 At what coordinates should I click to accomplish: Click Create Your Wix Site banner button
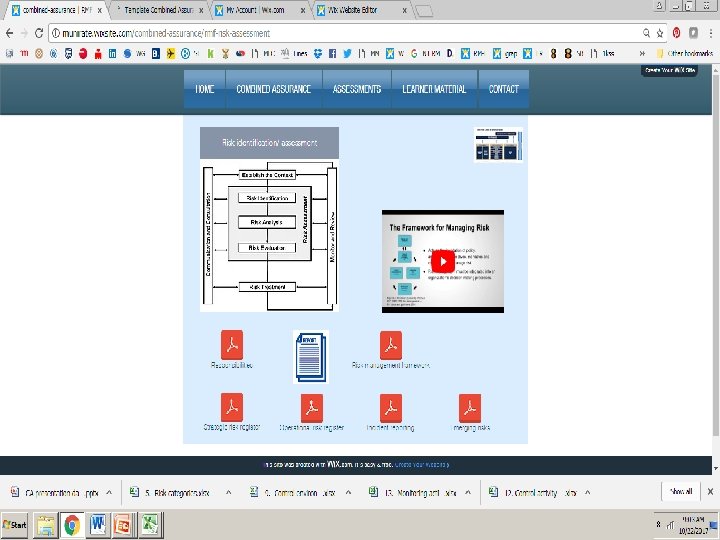point(670,70)
